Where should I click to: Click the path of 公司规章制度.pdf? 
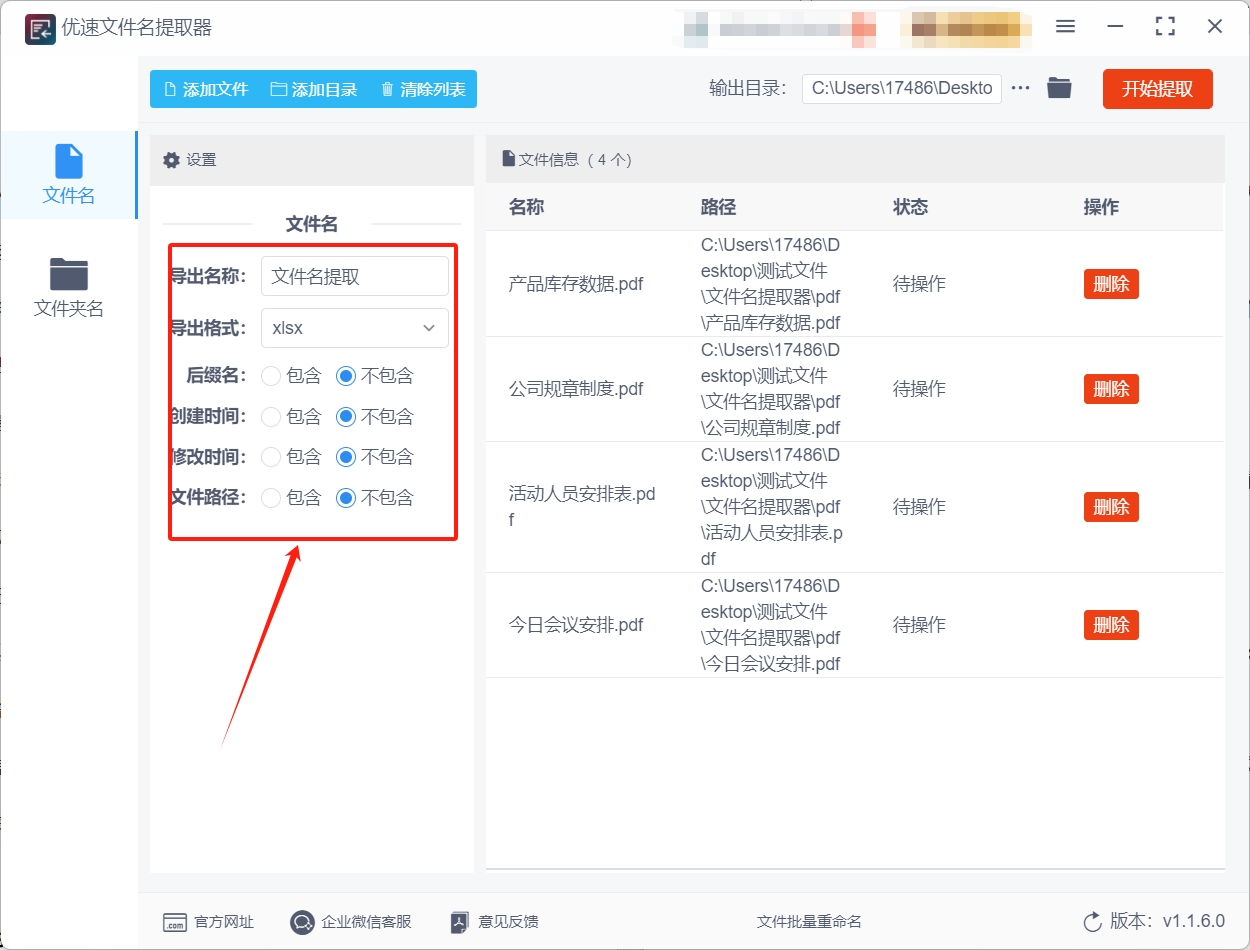pyautogui.click(x=771, y=389)
